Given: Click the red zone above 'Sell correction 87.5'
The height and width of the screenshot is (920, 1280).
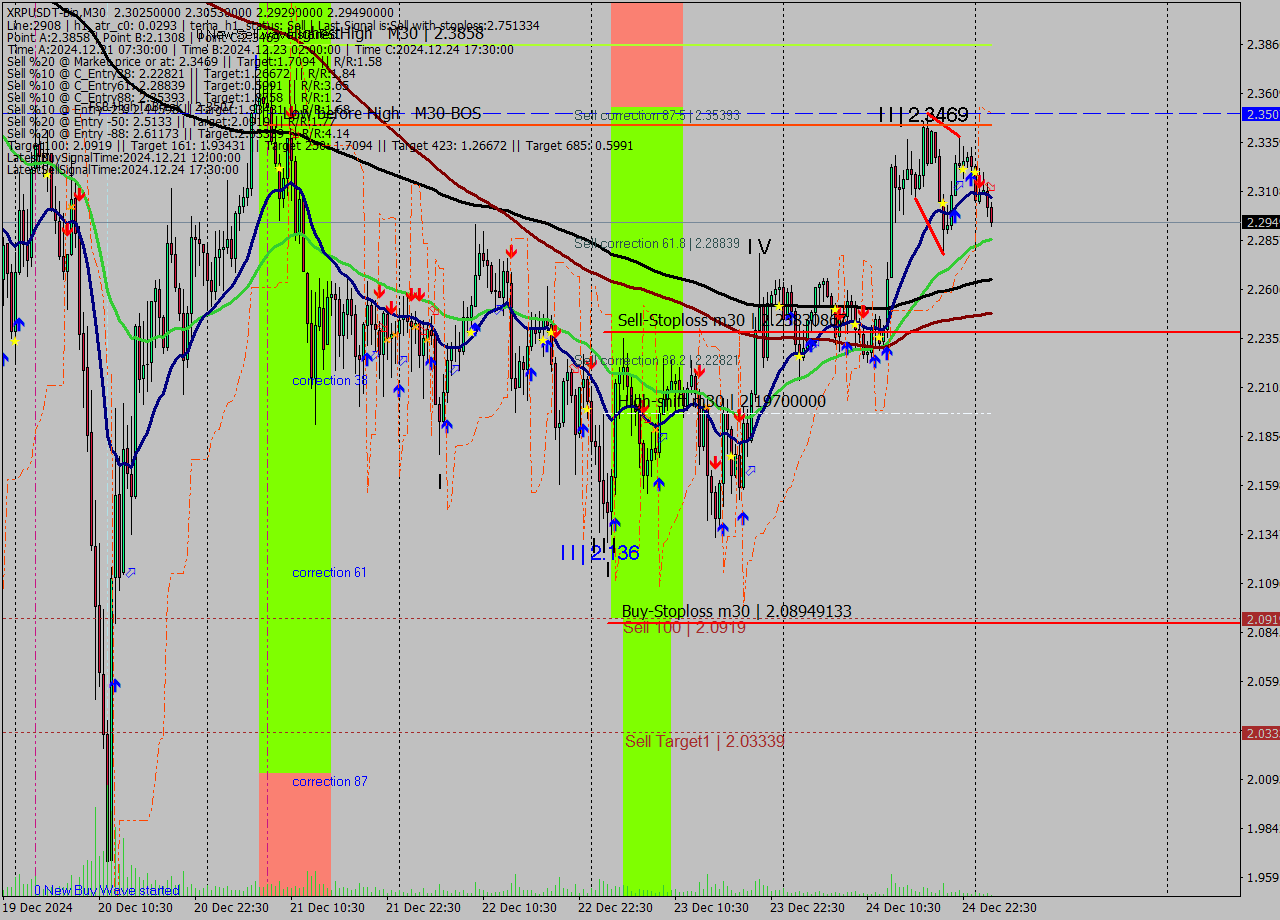Looking at the screenshot, I should click(647, 54).
